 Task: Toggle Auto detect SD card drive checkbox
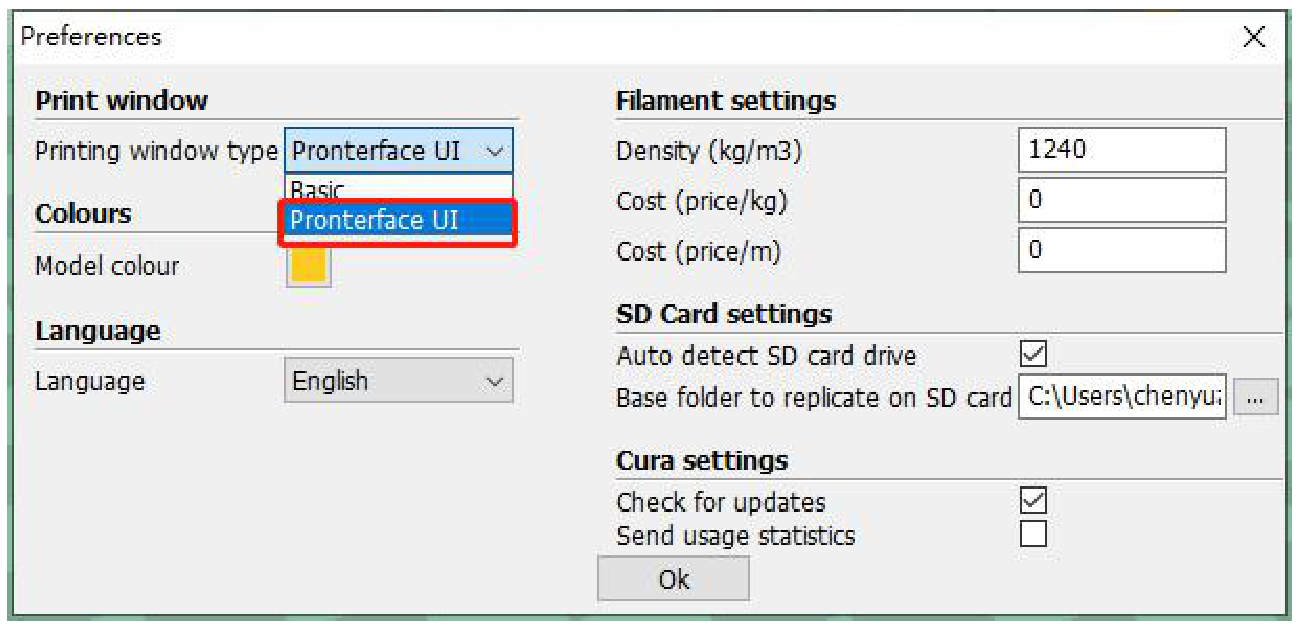1033,354
